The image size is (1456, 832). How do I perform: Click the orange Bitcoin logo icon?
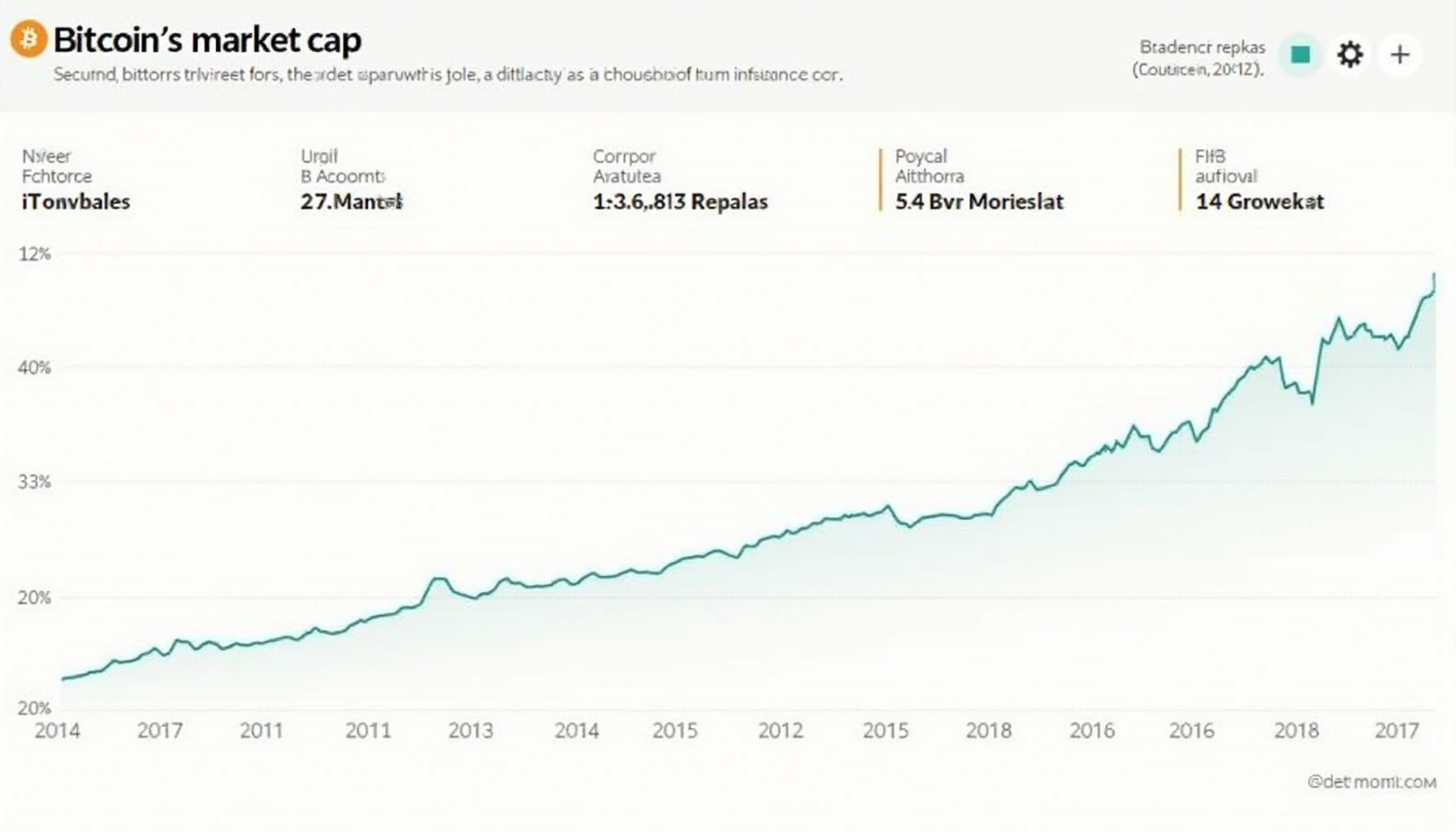[28, 39]
